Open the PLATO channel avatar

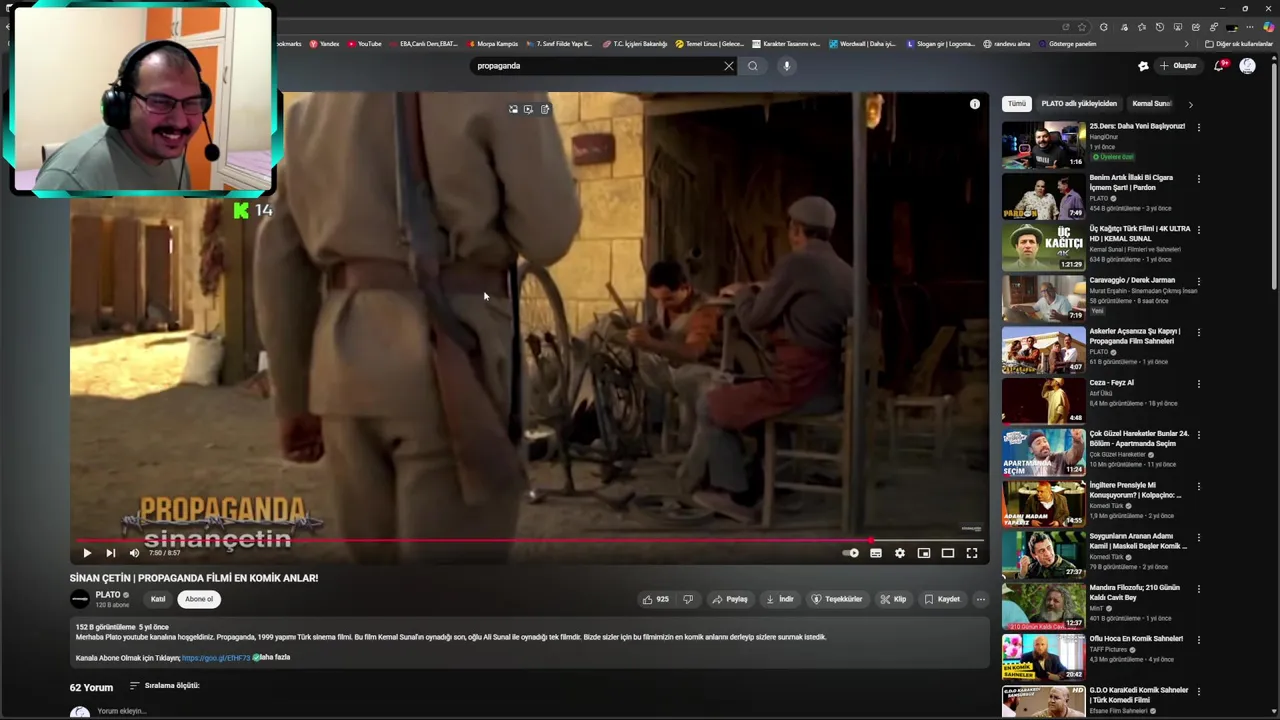point(80,599)
